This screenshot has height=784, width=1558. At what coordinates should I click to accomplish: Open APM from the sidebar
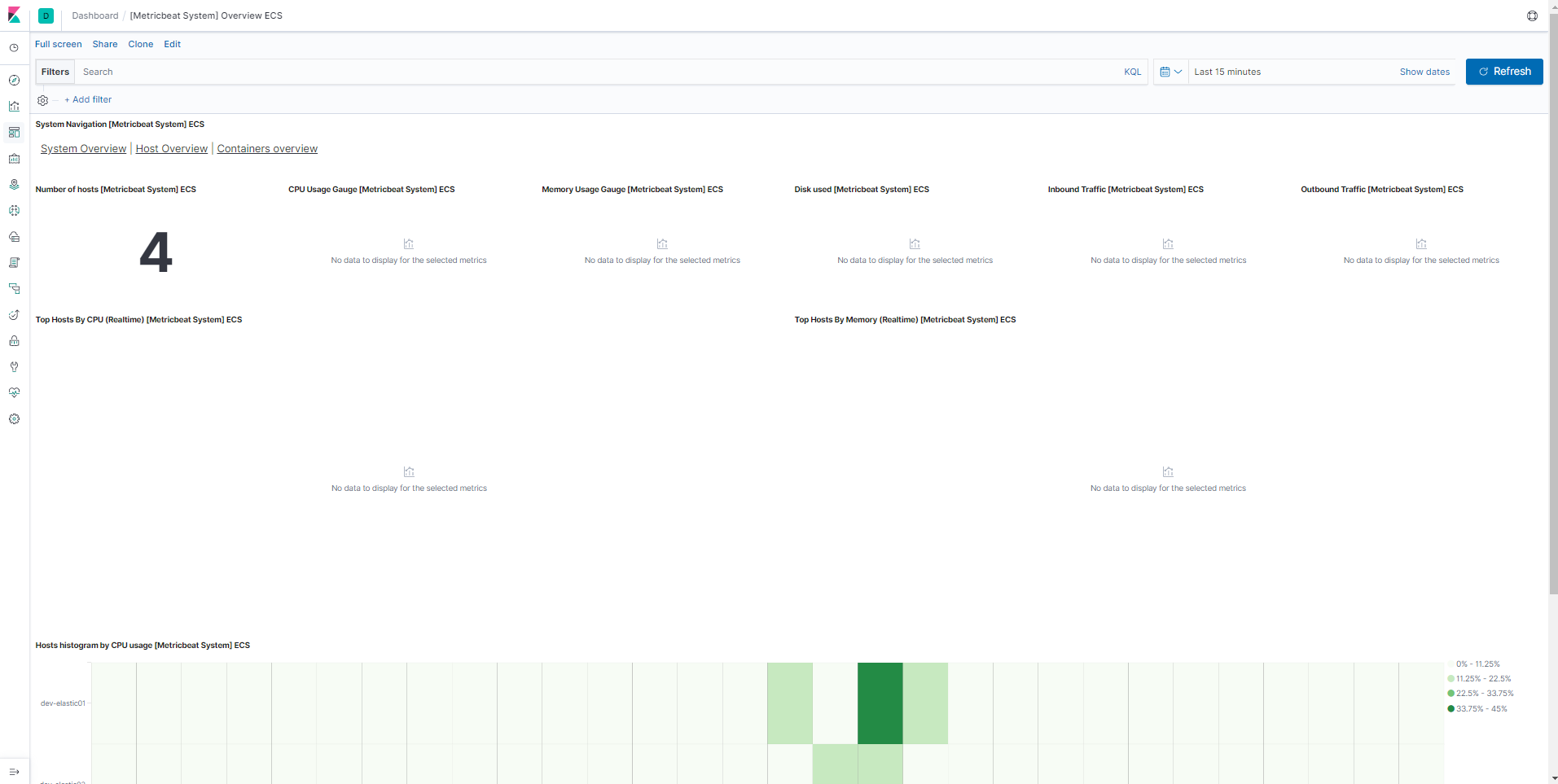[14, 289]
